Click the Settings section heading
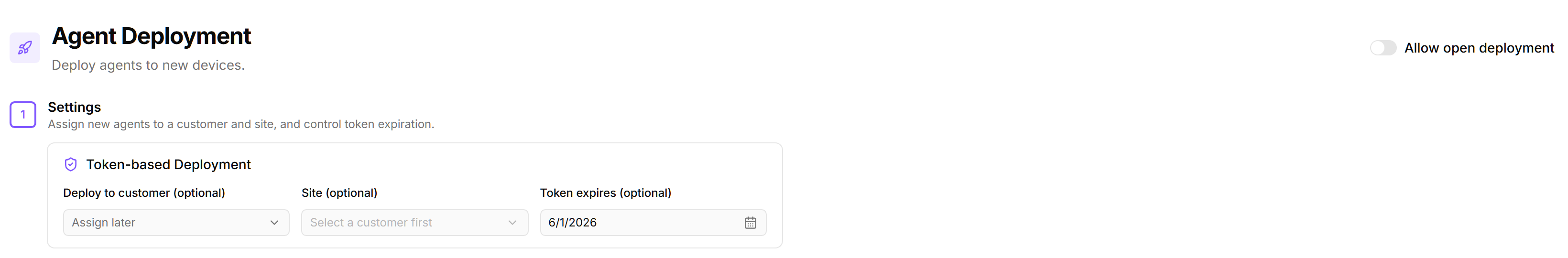Image resolution: width=1568 pixels, height=258 pixels. tap(74, 107)
